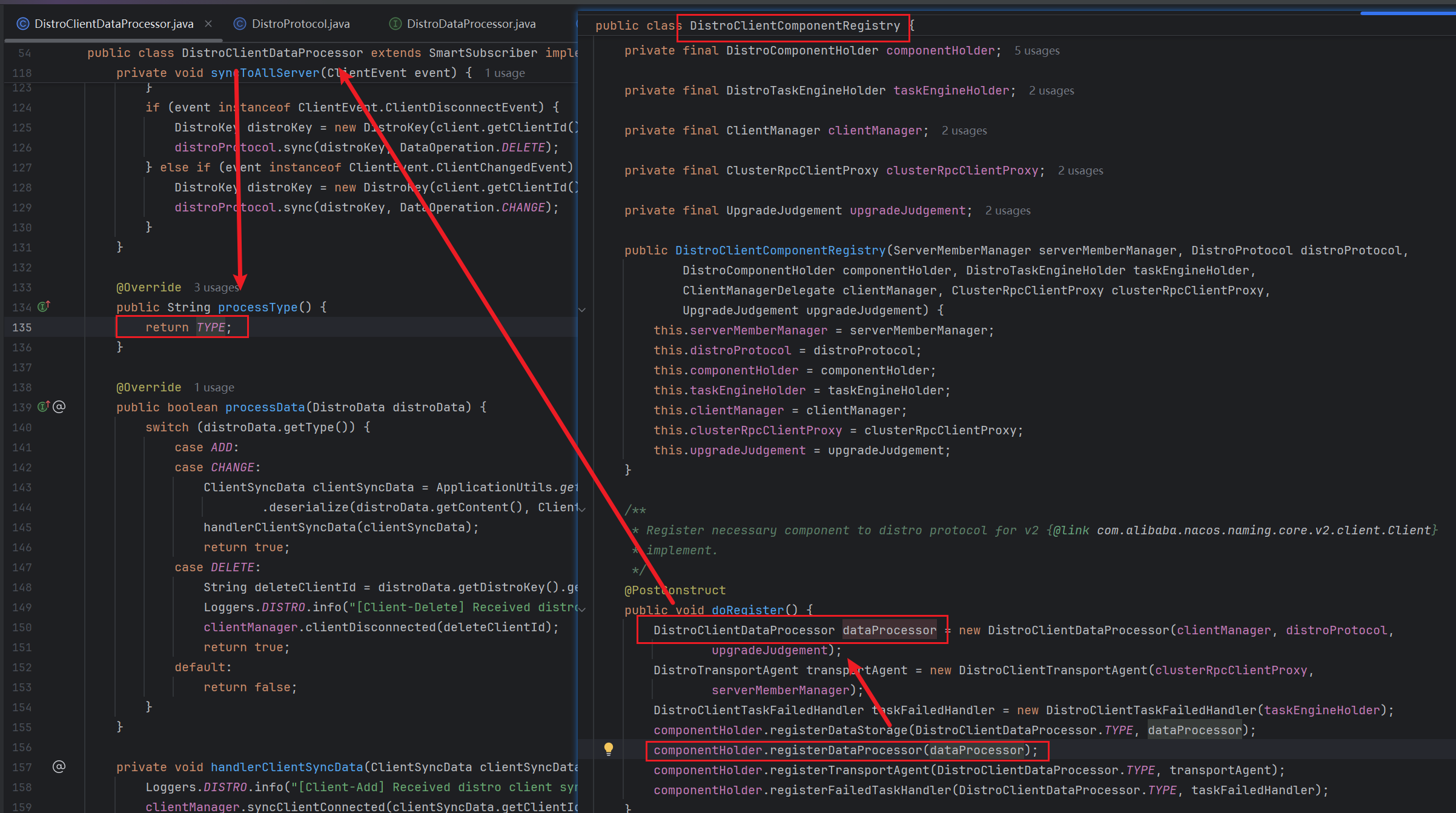Close the DistroClientDataProcessor.java tab

coord(208,24)
